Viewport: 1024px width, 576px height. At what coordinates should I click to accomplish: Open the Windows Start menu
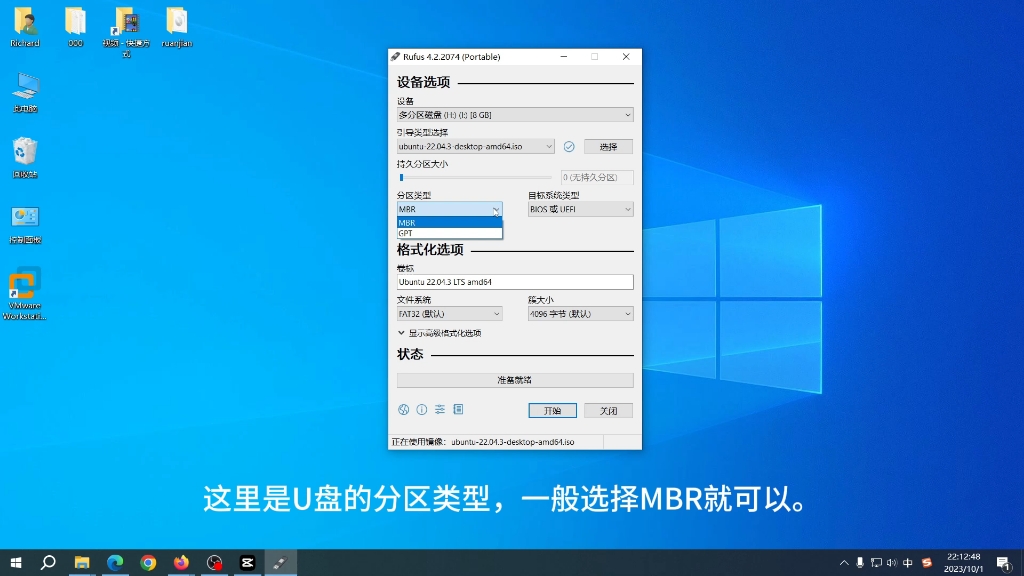16,562
